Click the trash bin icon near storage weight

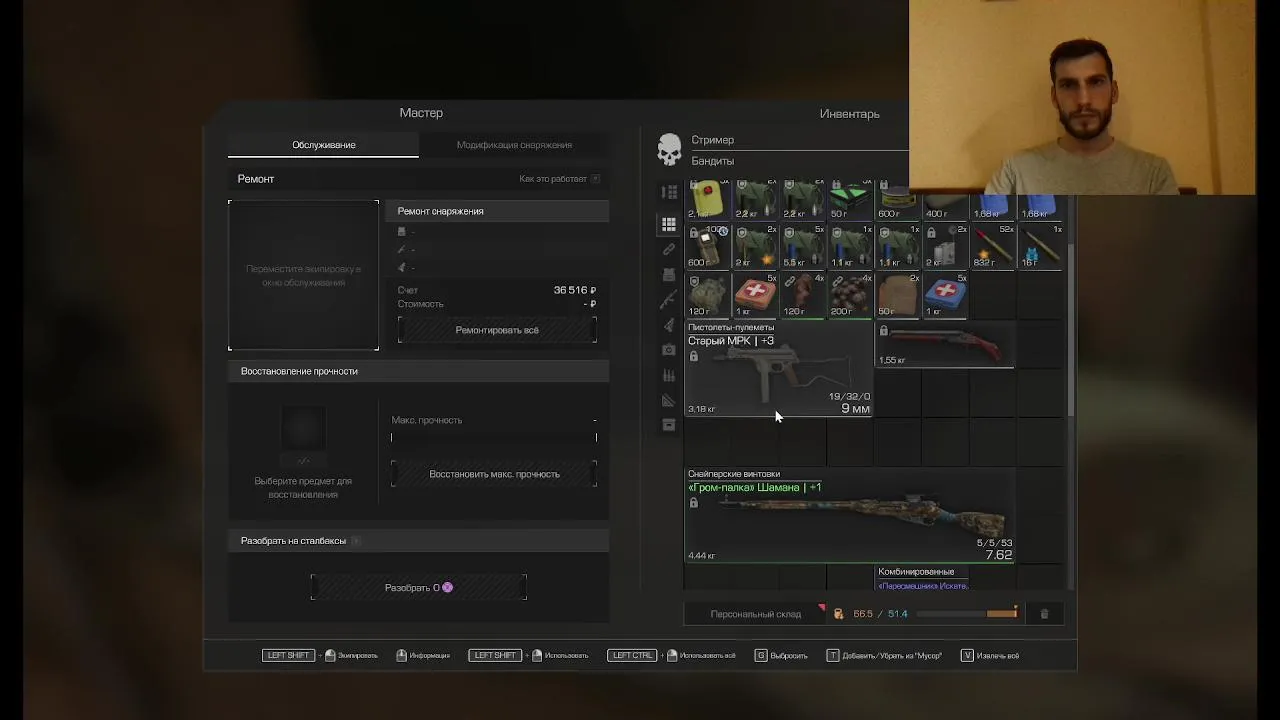coord(1044,614)
